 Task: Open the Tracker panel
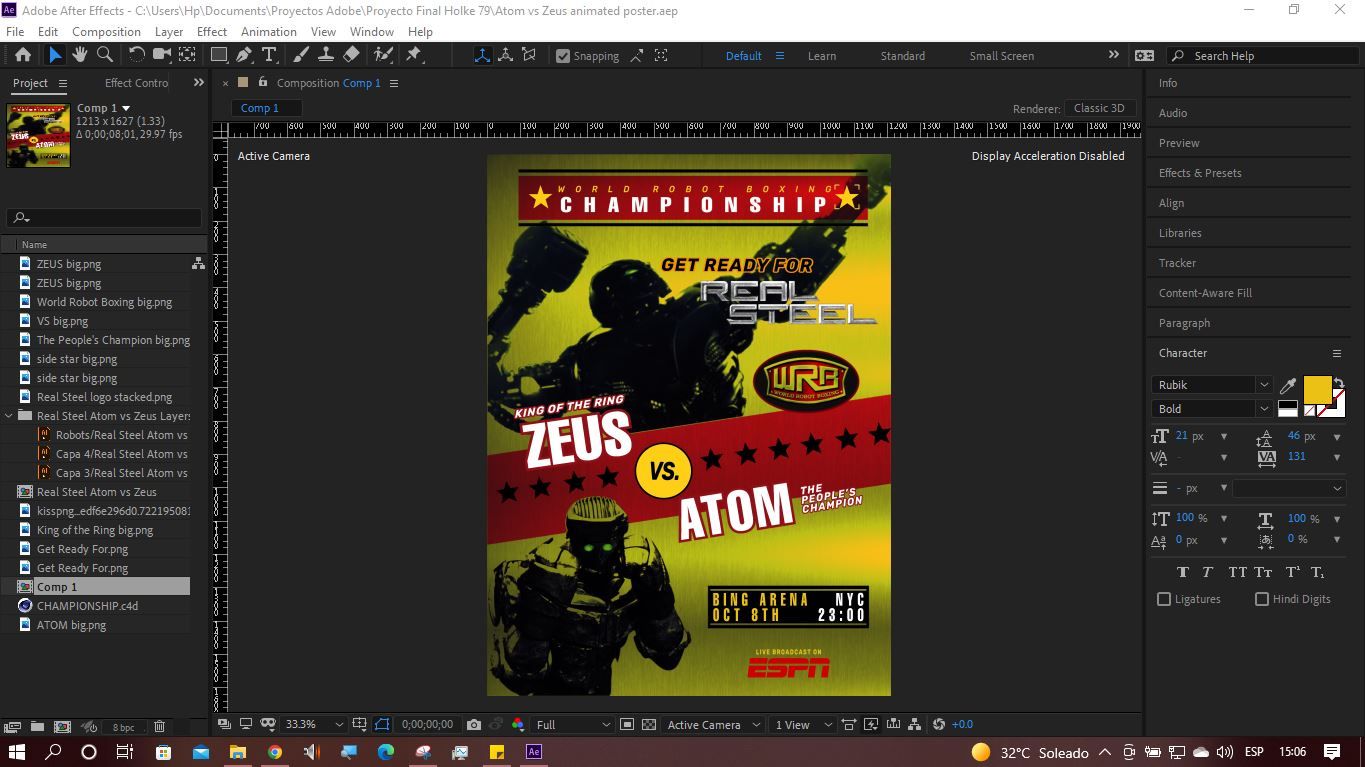click(x=1177, y=263)
